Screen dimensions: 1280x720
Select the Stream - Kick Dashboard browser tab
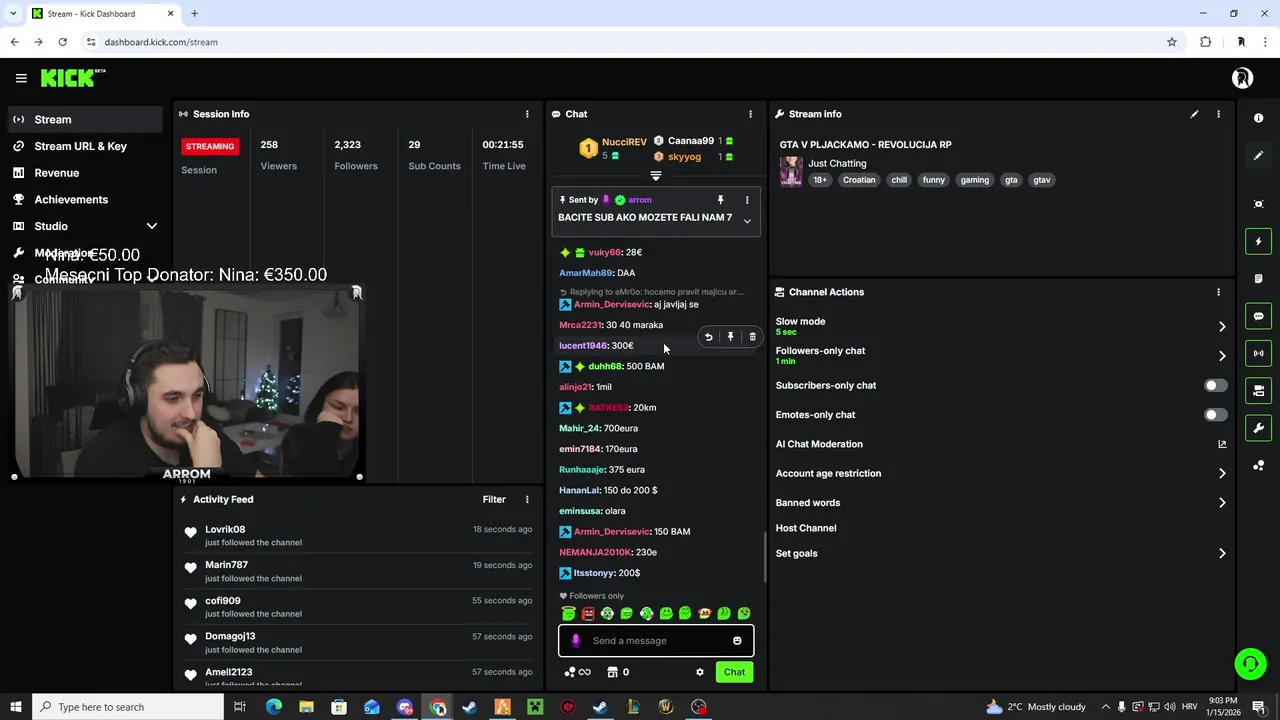click(103, 14)
